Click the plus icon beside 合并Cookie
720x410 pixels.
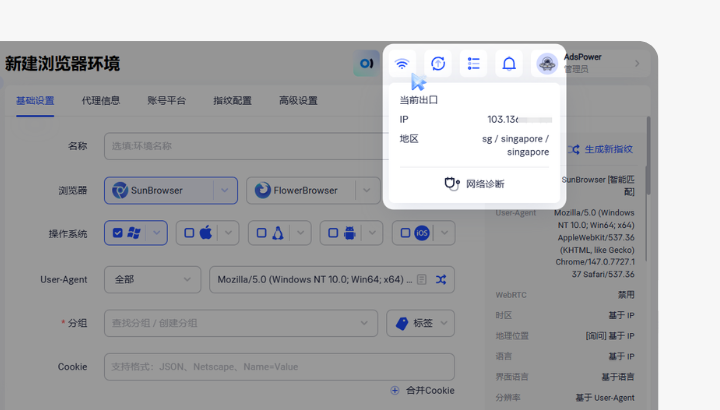click(x=395, y=390)
